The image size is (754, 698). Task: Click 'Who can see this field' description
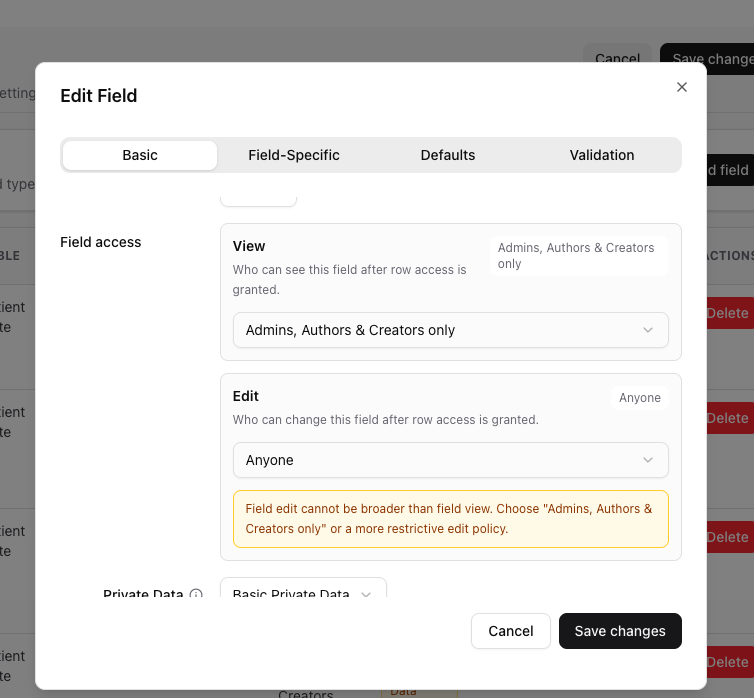coord(350,279)
